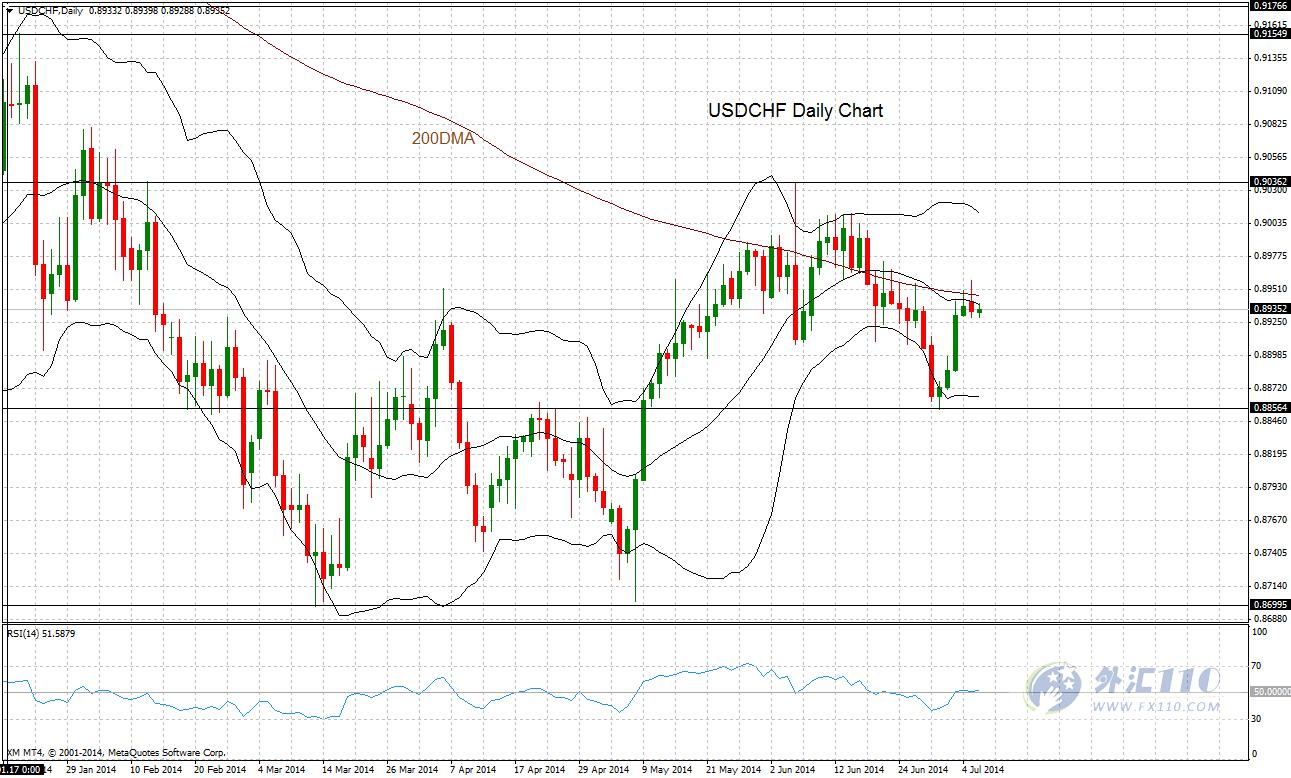This screenshot has width=1291, height=778.
Task: Click the 9 May 2014 date label
Action: click(667, 770)
